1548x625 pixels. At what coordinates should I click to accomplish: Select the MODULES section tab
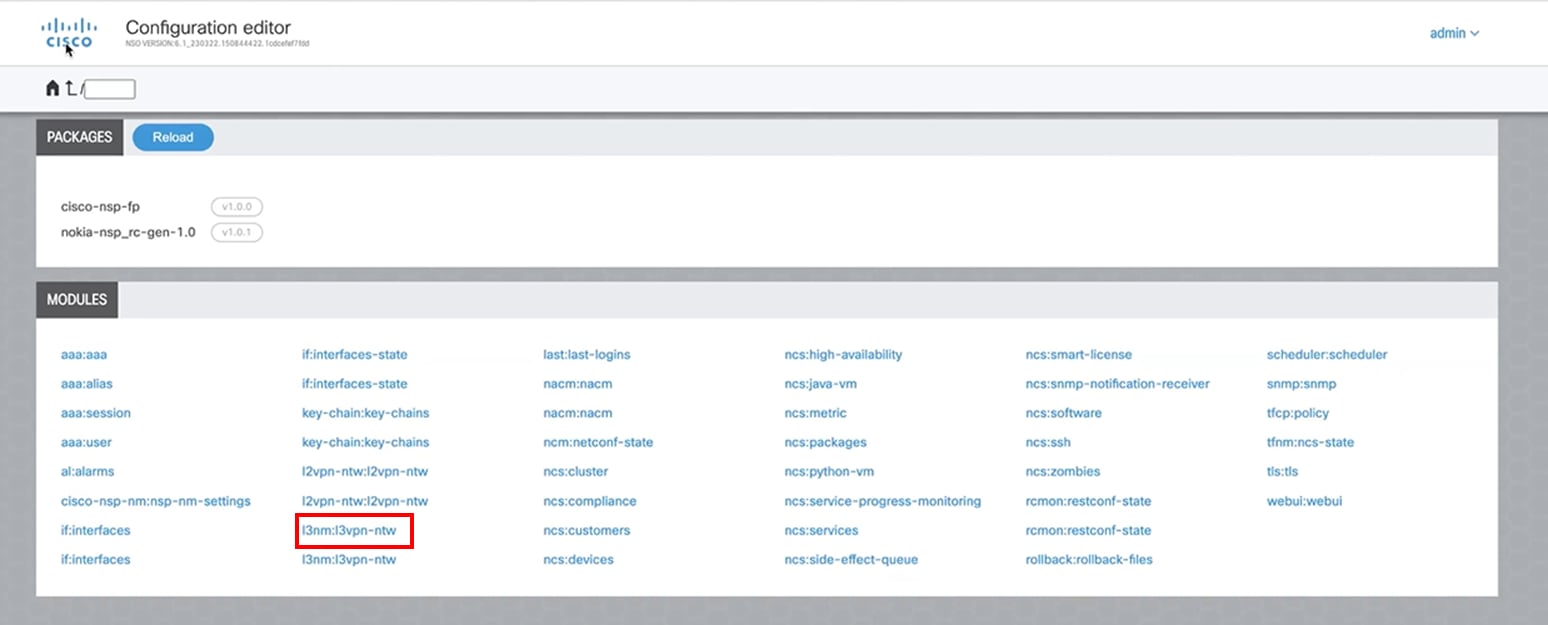click(x=77, y=300)
